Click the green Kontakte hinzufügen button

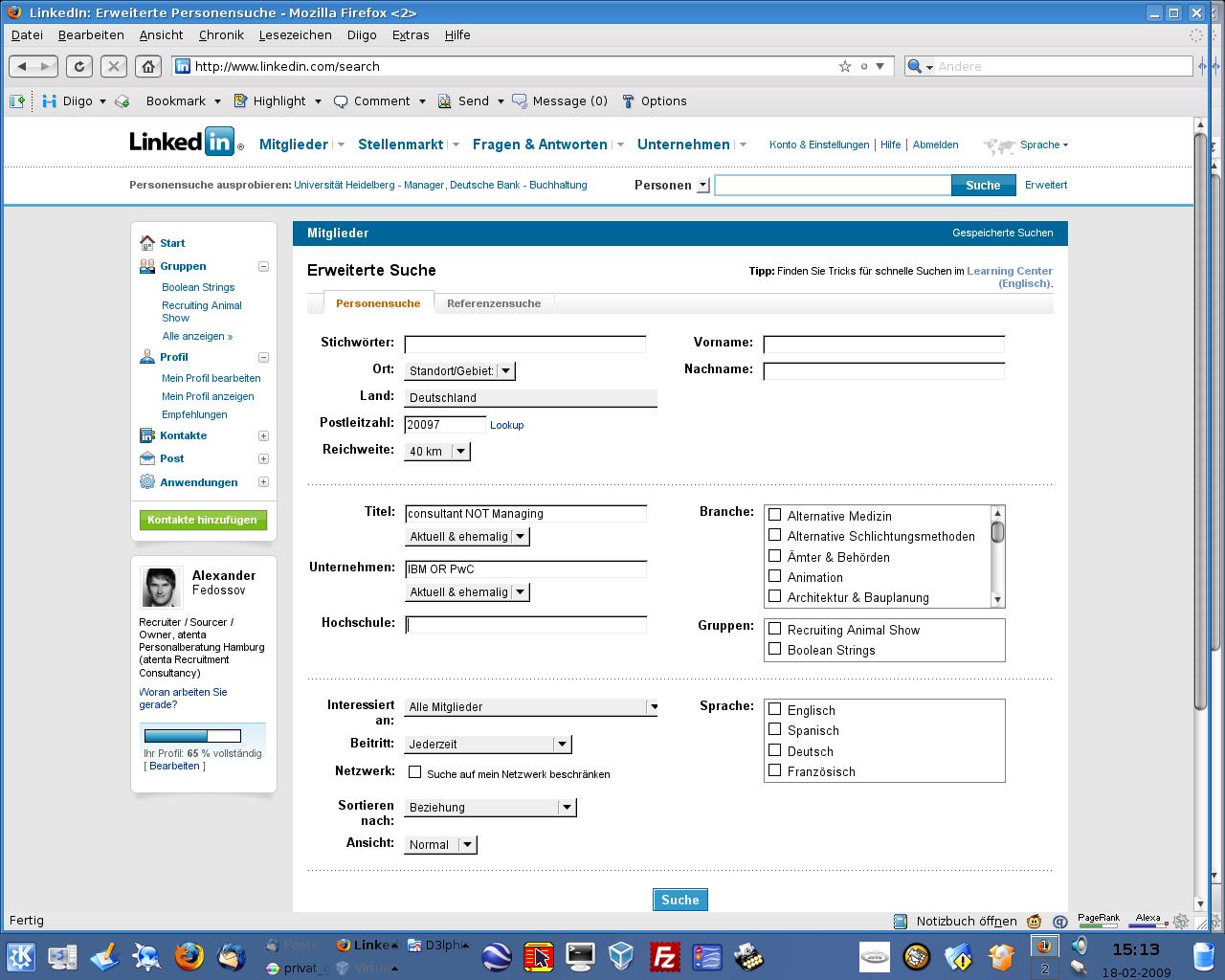coord(203,520)
